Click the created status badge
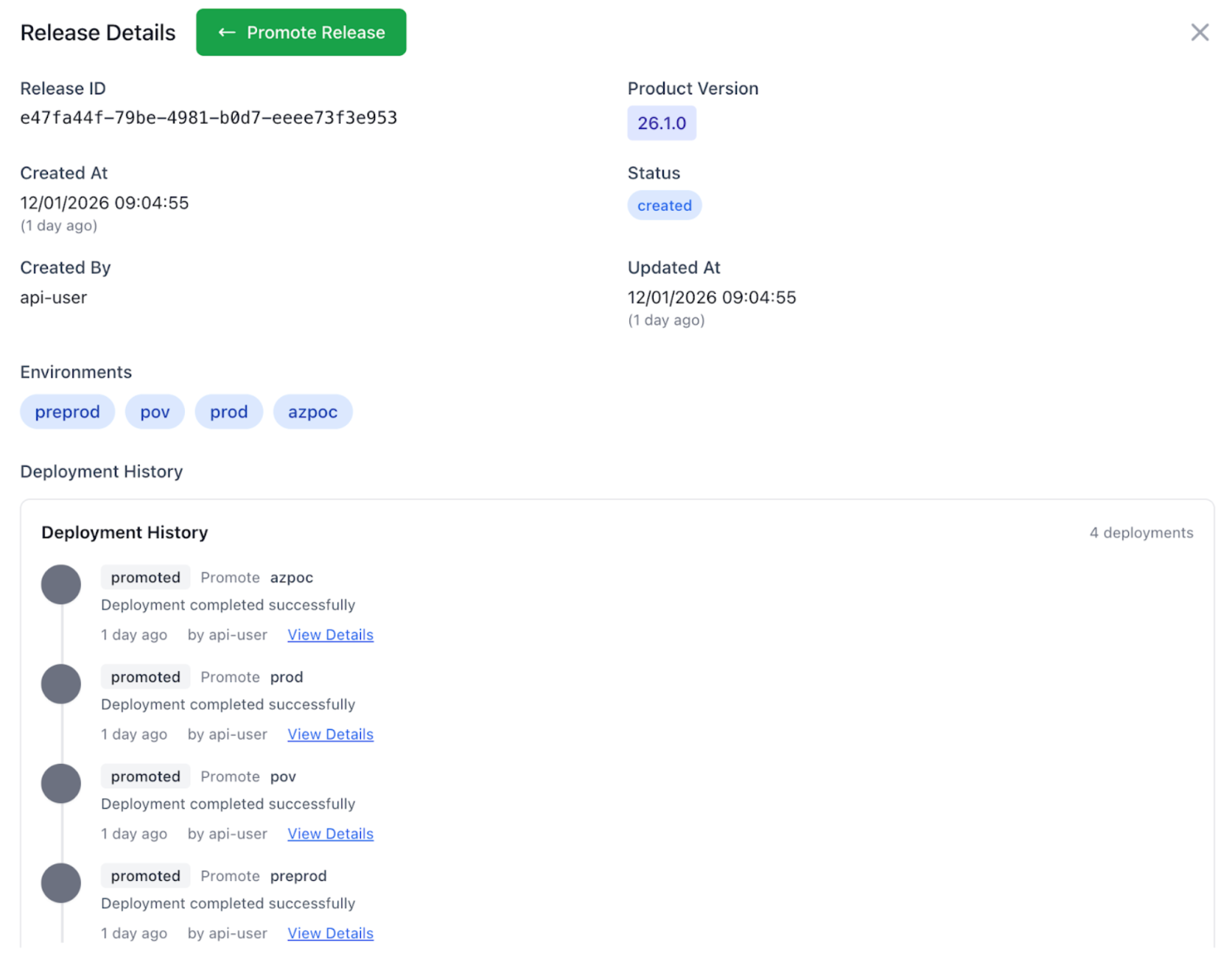Screen dimensions: 1232x962 click(664, 206)
